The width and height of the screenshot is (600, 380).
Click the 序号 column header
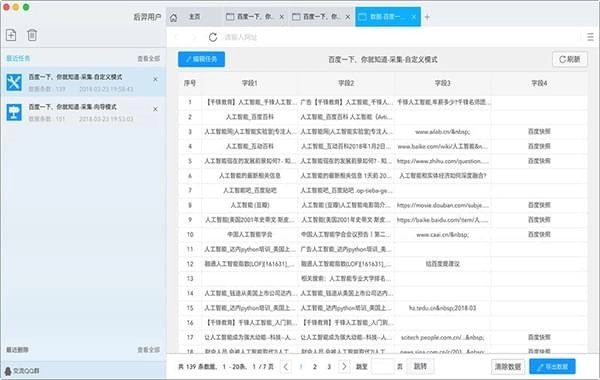click(190, 83)
